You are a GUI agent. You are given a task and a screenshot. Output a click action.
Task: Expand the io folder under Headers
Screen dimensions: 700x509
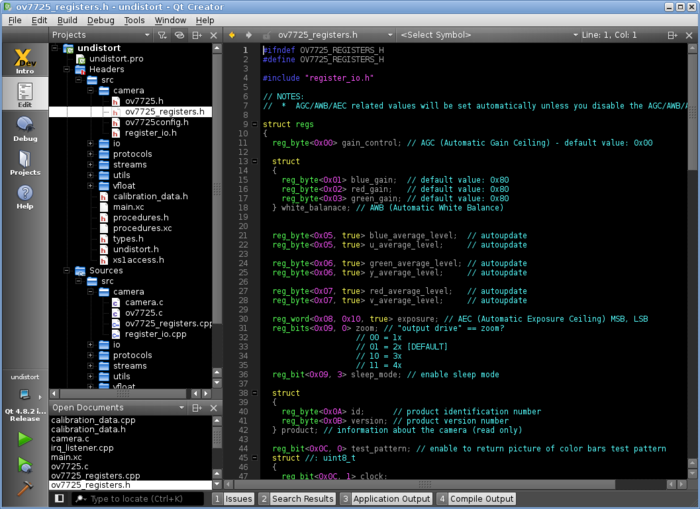tap(91, 143)
